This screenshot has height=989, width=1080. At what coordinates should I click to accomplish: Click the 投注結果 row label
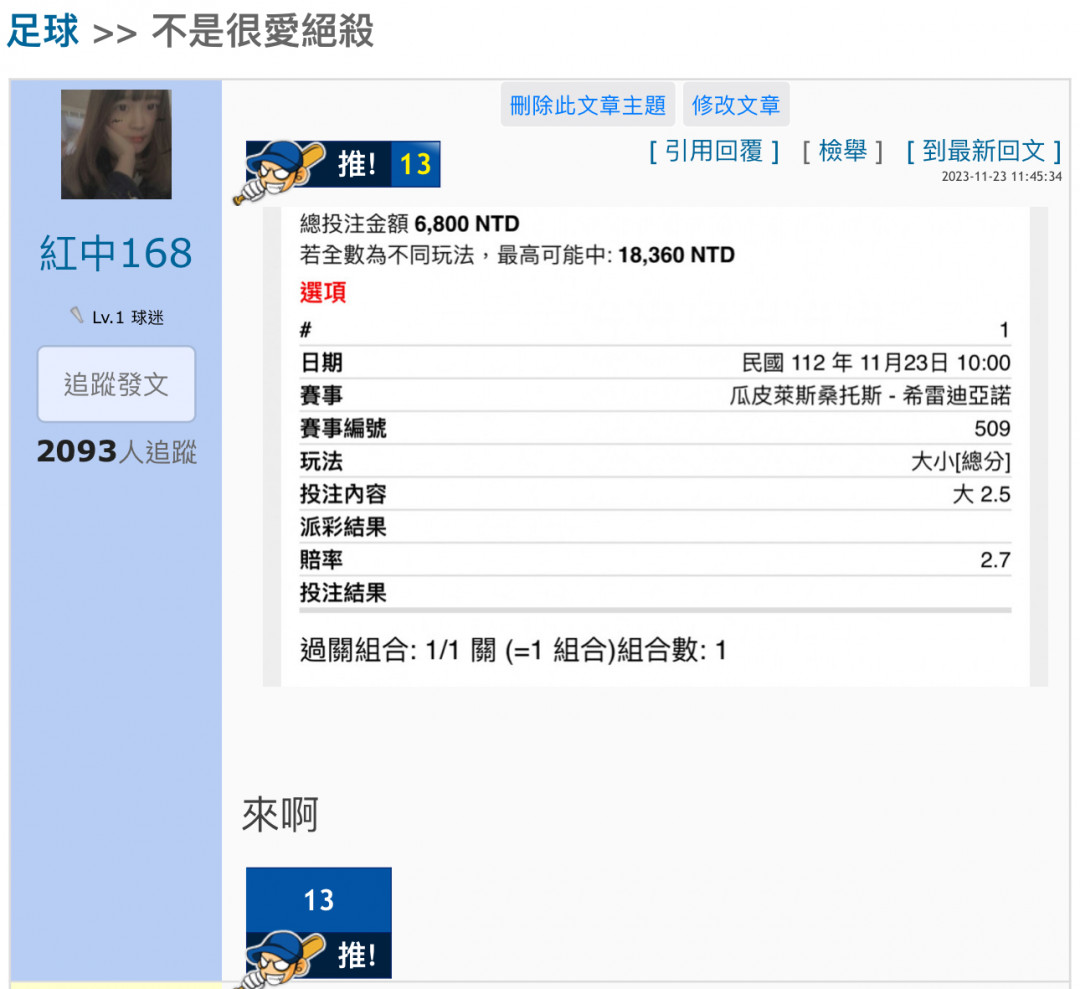tap(343, 592)
